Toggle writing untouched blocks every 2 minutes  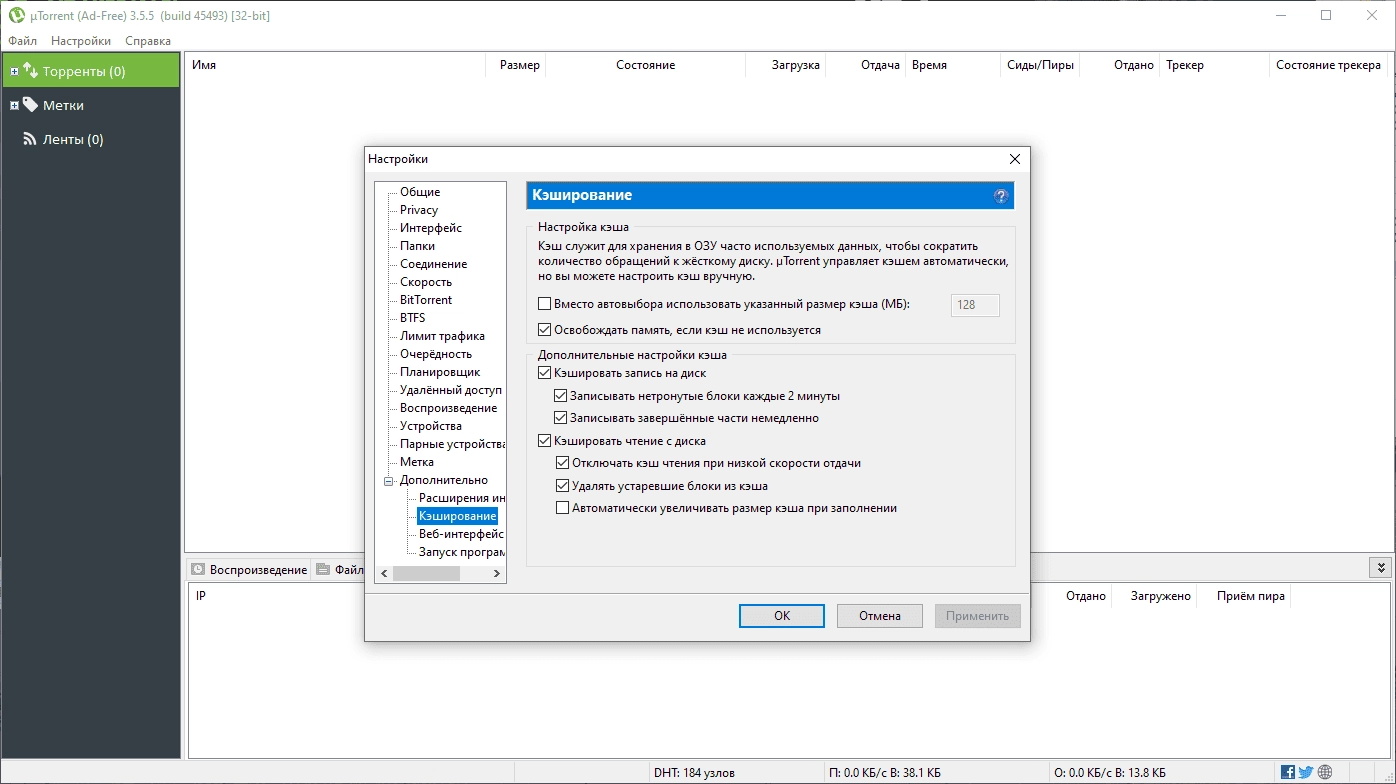click(x=561, y=395)
